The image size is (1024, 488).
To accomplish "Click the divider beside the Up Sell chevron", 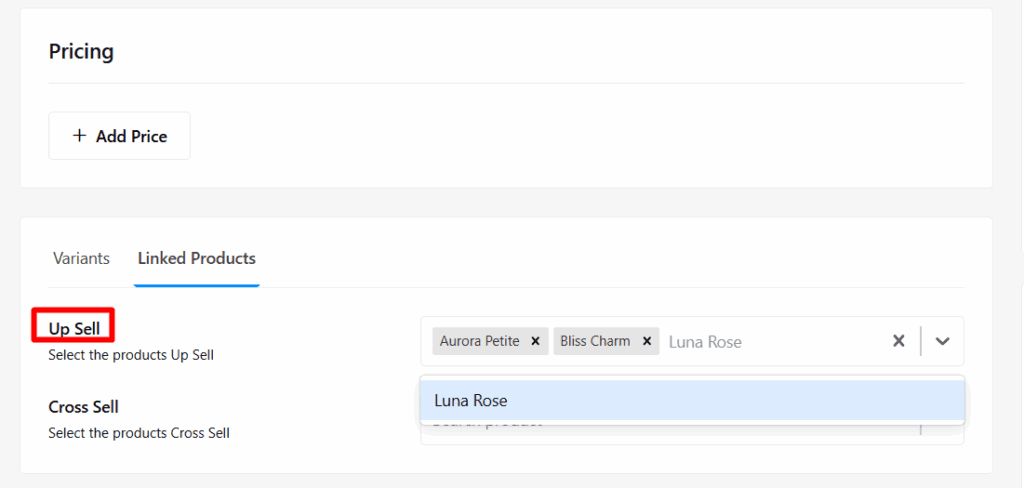I will point(920,341).
